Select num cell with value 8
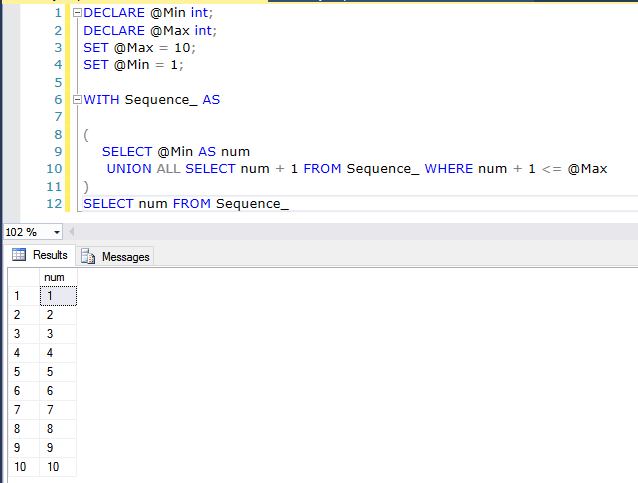 [x=58, y=429]
